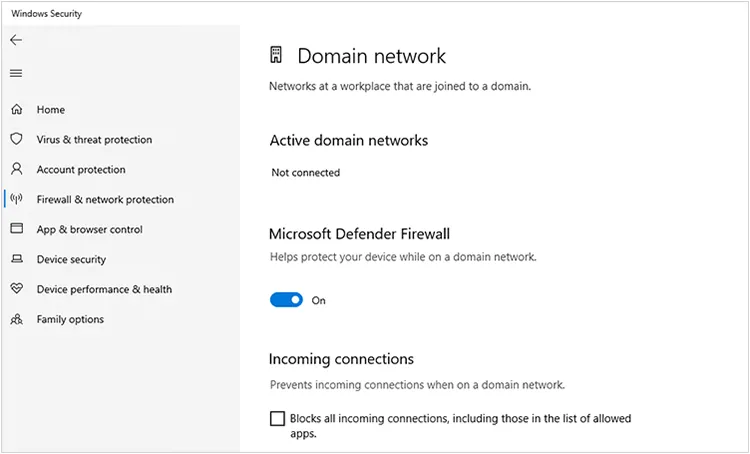This screenshot has width=750, height=454.
Task: Click the back arrow icon
Action: coord(16,40)
